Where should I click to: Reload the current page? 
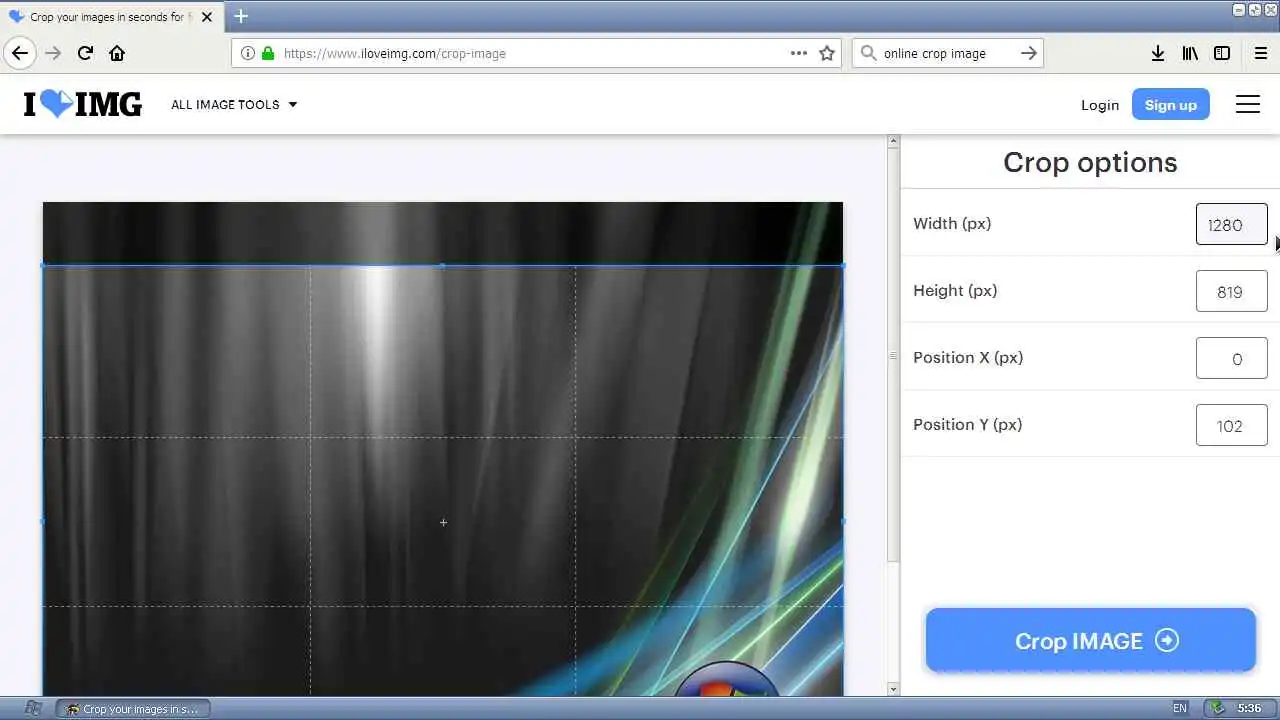85,53
